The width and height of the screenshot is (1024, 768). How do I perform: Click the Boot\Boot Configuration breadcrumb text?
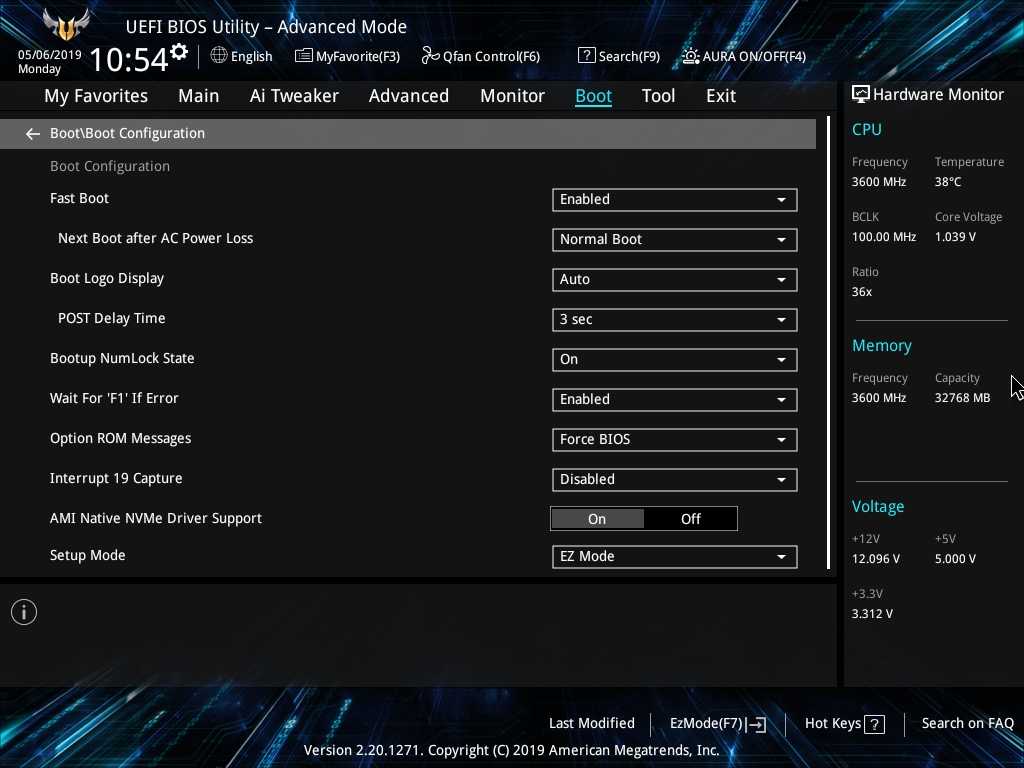[x=127, y=133]
